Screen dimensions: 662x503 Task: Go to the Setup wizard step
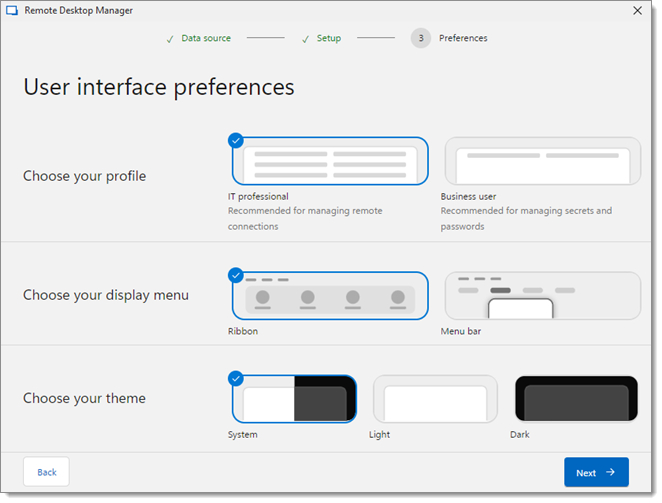coord(329,38)
